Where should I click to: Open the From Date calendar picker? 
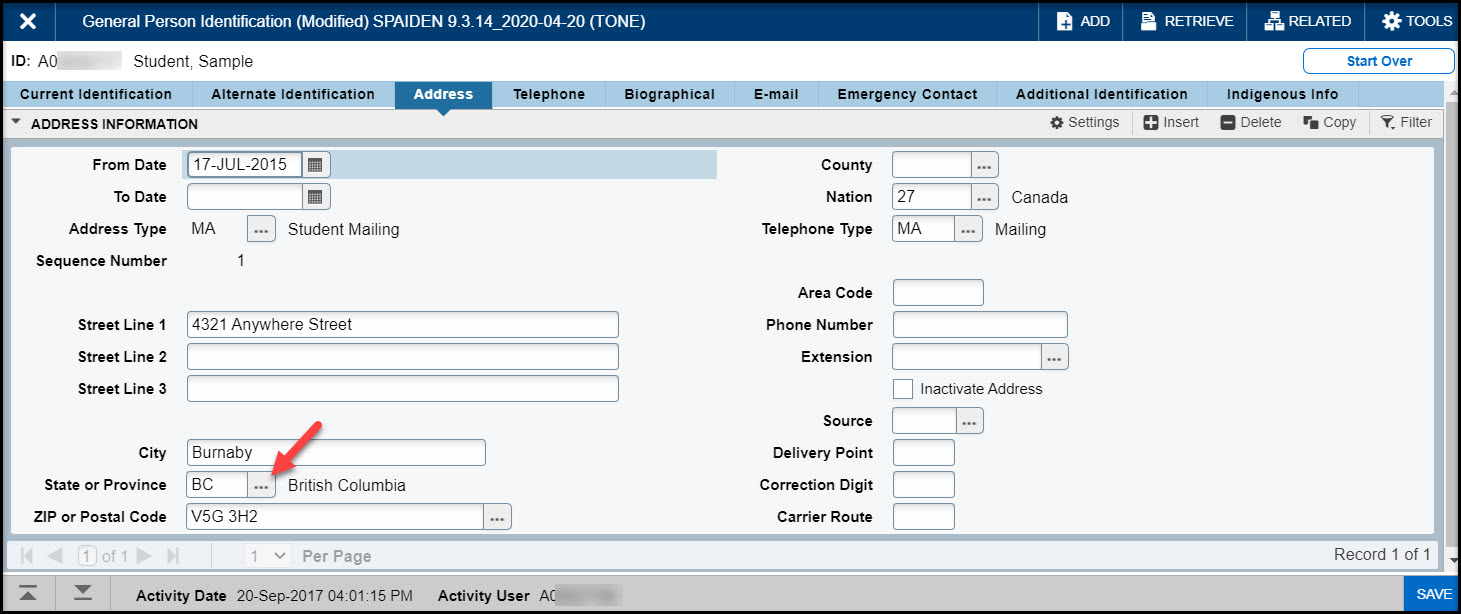(x=315, y=165)
